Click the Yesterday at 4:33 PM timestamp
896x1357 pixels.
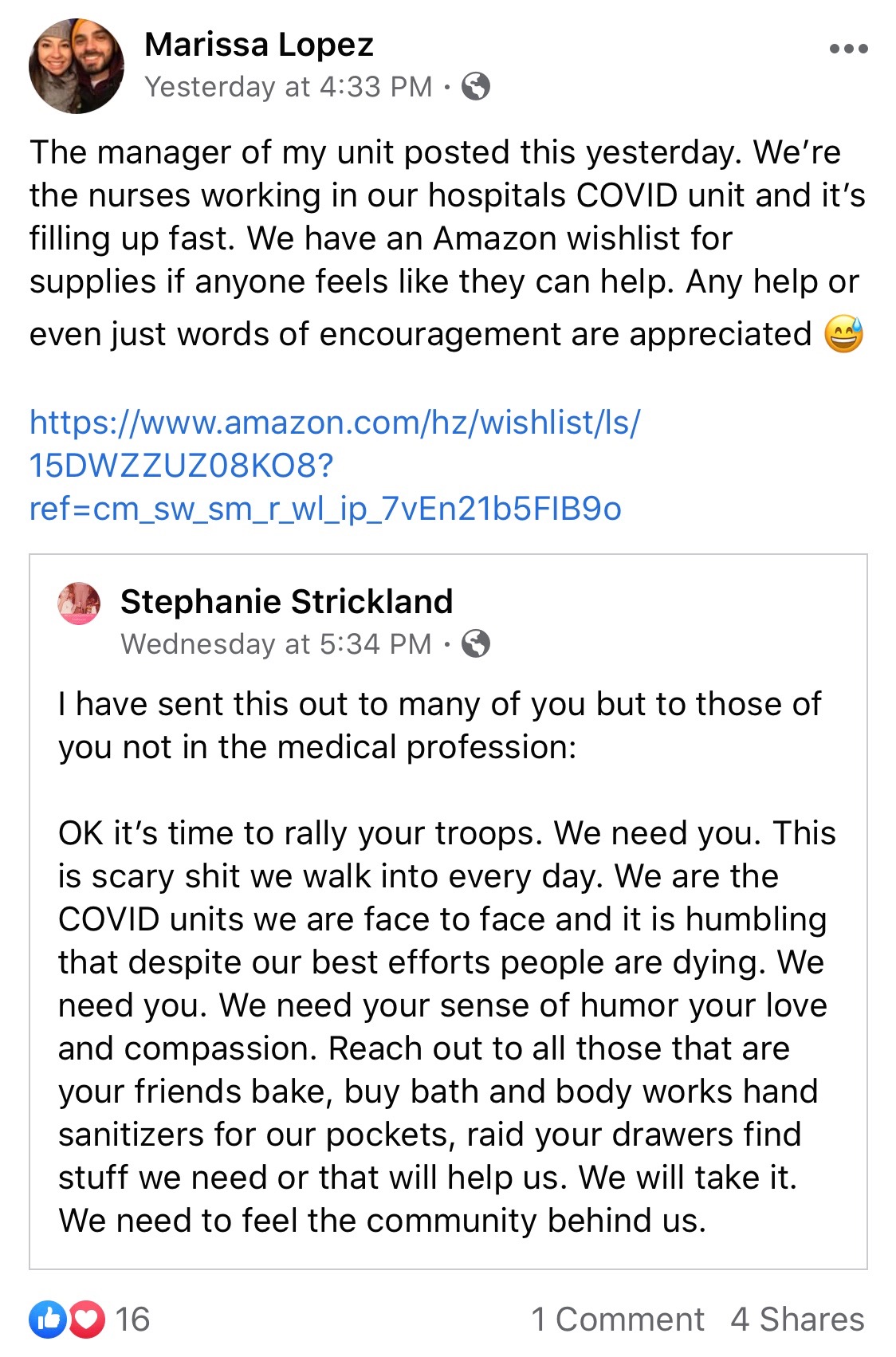point(288,86)
